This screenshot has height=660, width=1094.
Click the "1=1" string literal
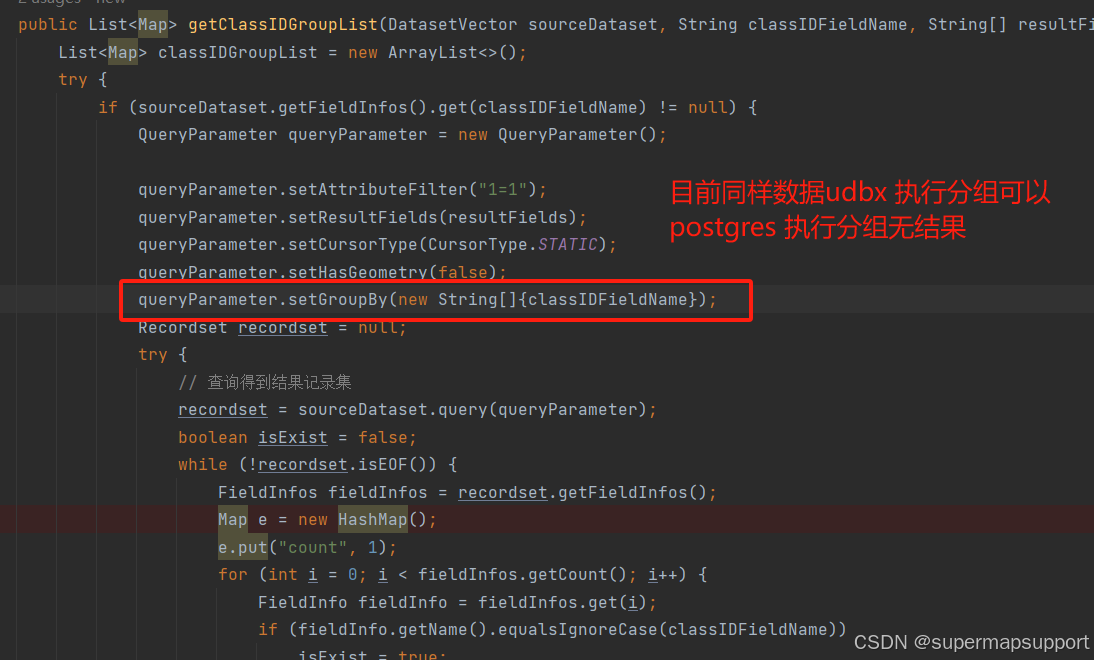pos(502,190)
